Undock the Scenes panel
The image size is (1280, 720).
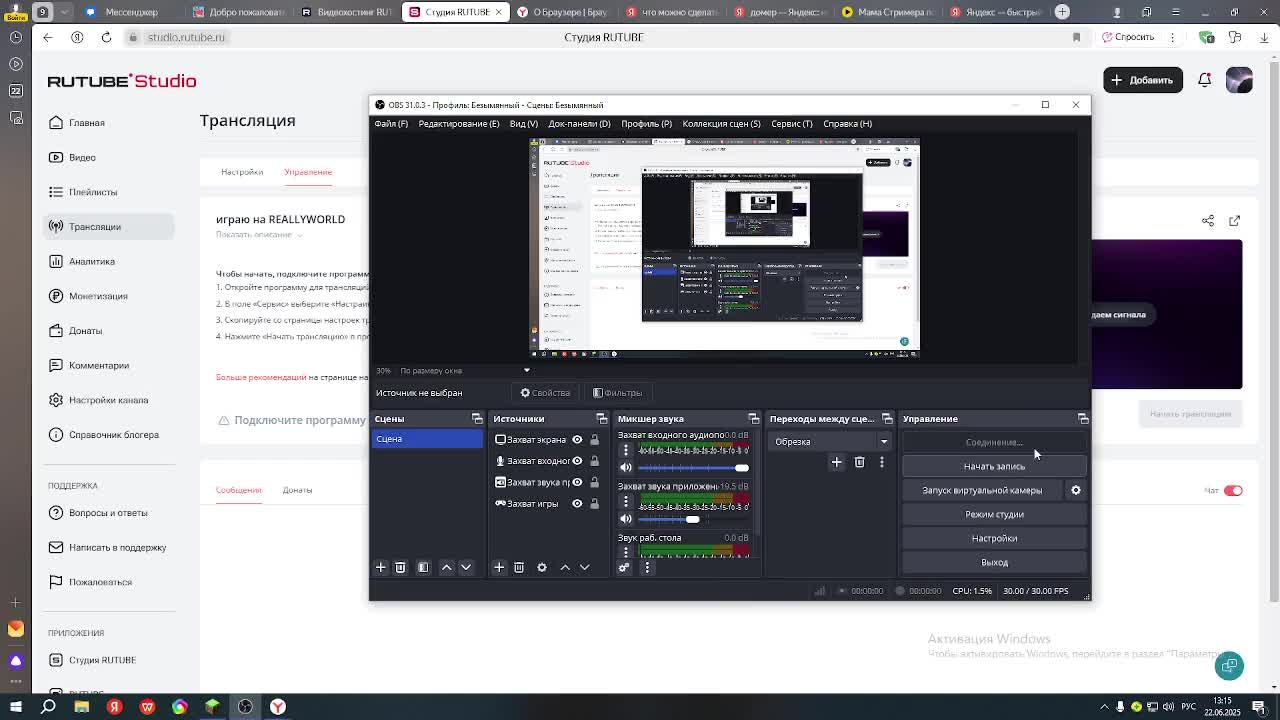tap(477, 419)
